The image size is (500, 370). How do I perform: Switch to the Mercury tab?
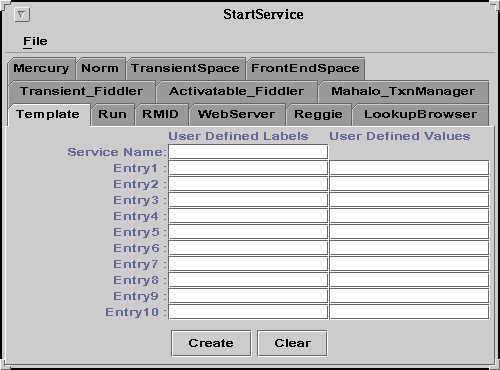[42, 68]
